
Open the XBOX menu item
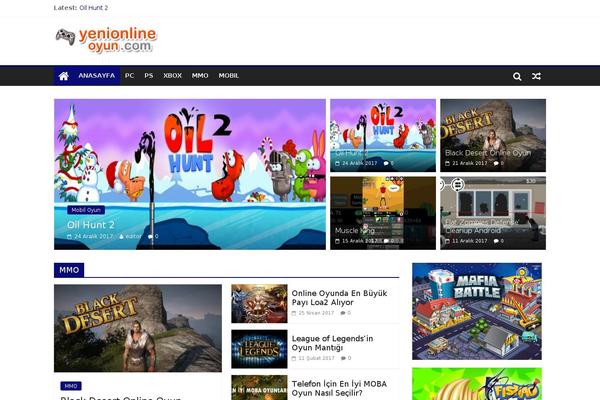173,75
